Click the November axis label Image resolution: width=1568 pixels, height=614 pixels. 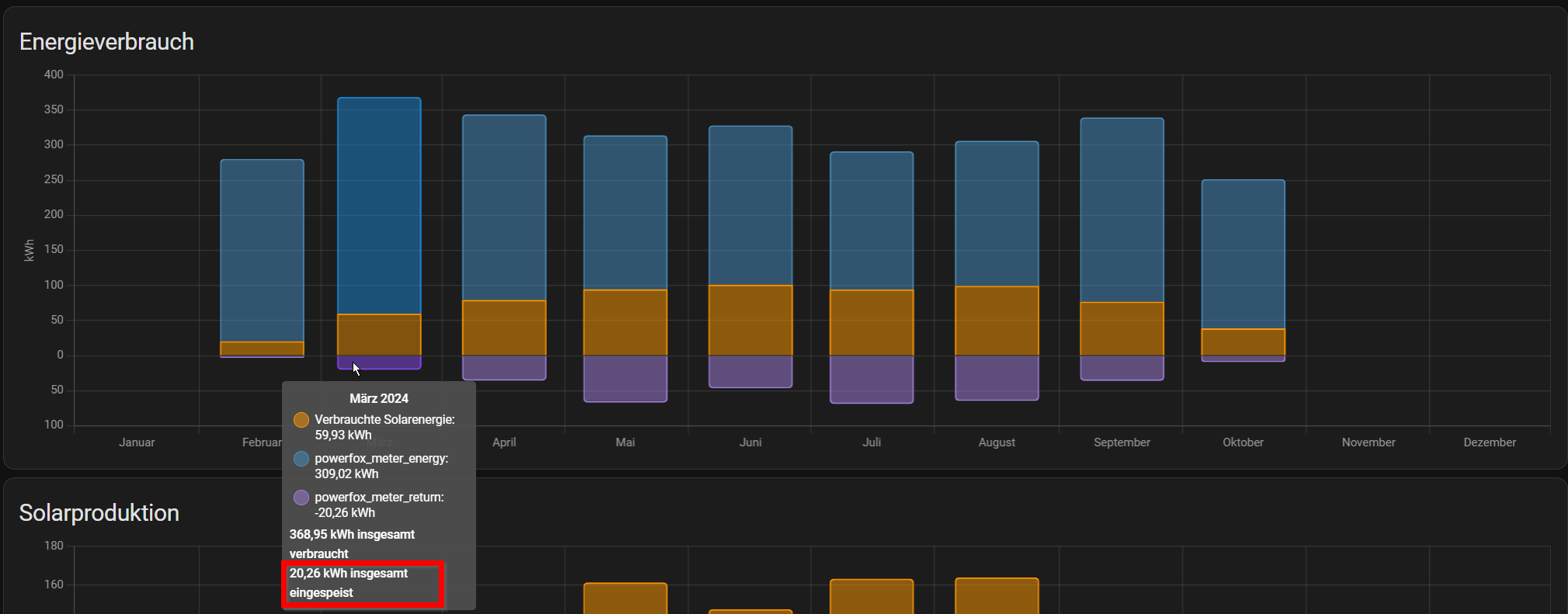pyautogui.click(x=1368, y=442)
